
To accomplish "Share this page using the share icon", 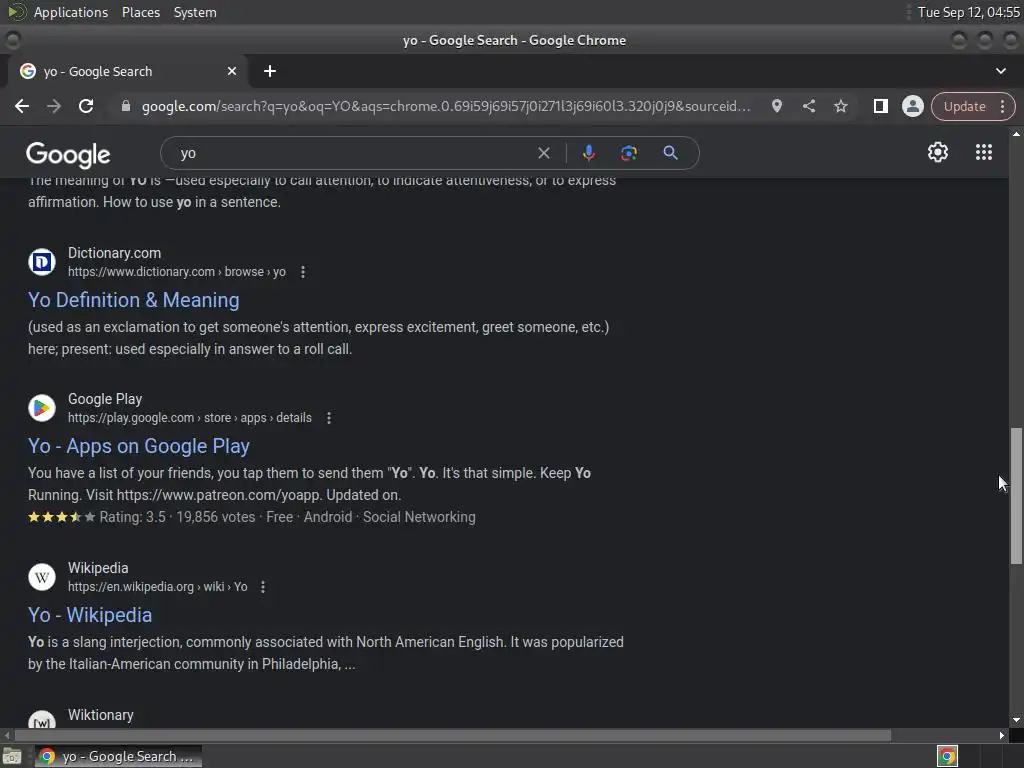I will pyautogui.click(x=808, y=106).
